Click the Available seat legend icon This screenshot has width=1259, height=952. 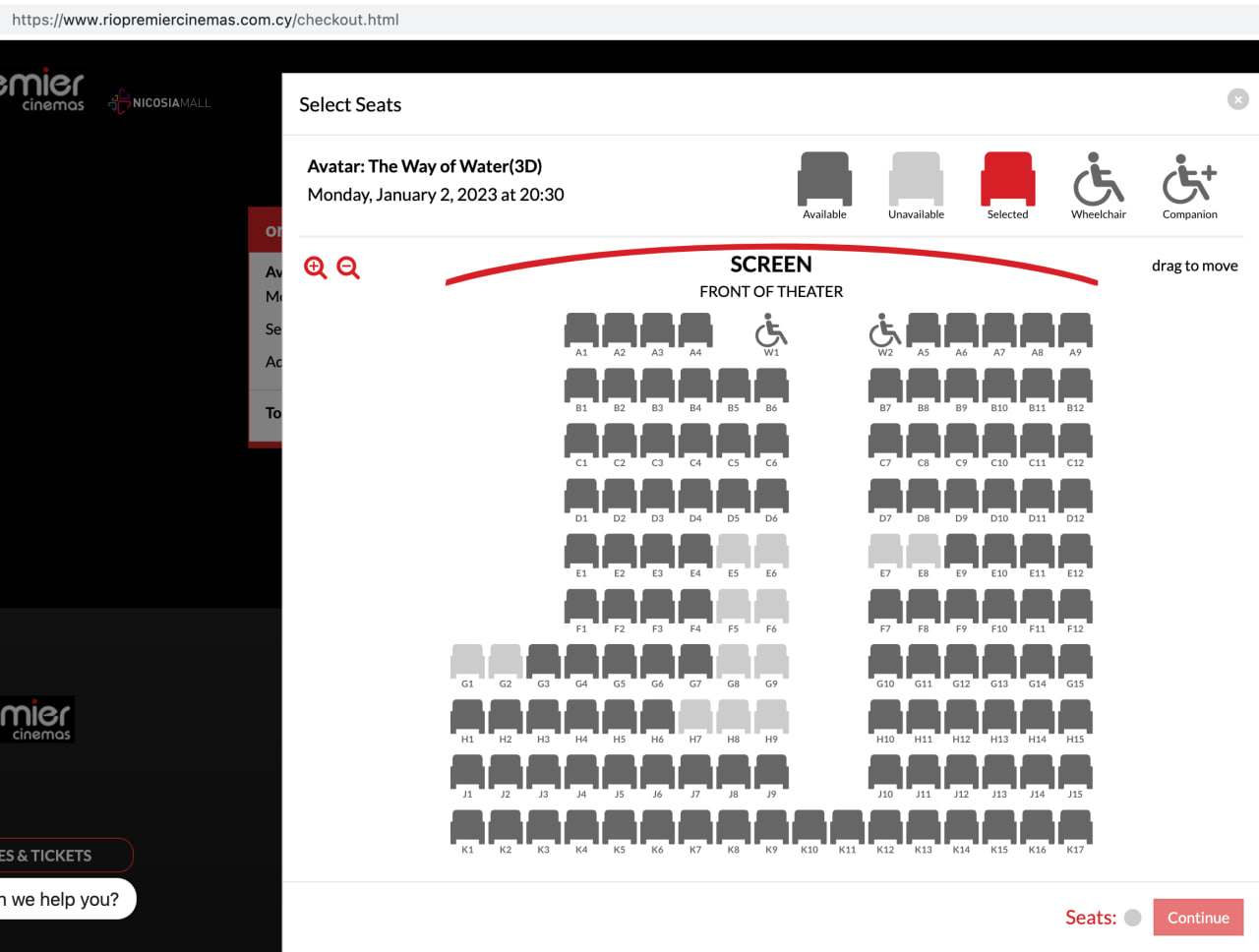[x=824, y=178]
